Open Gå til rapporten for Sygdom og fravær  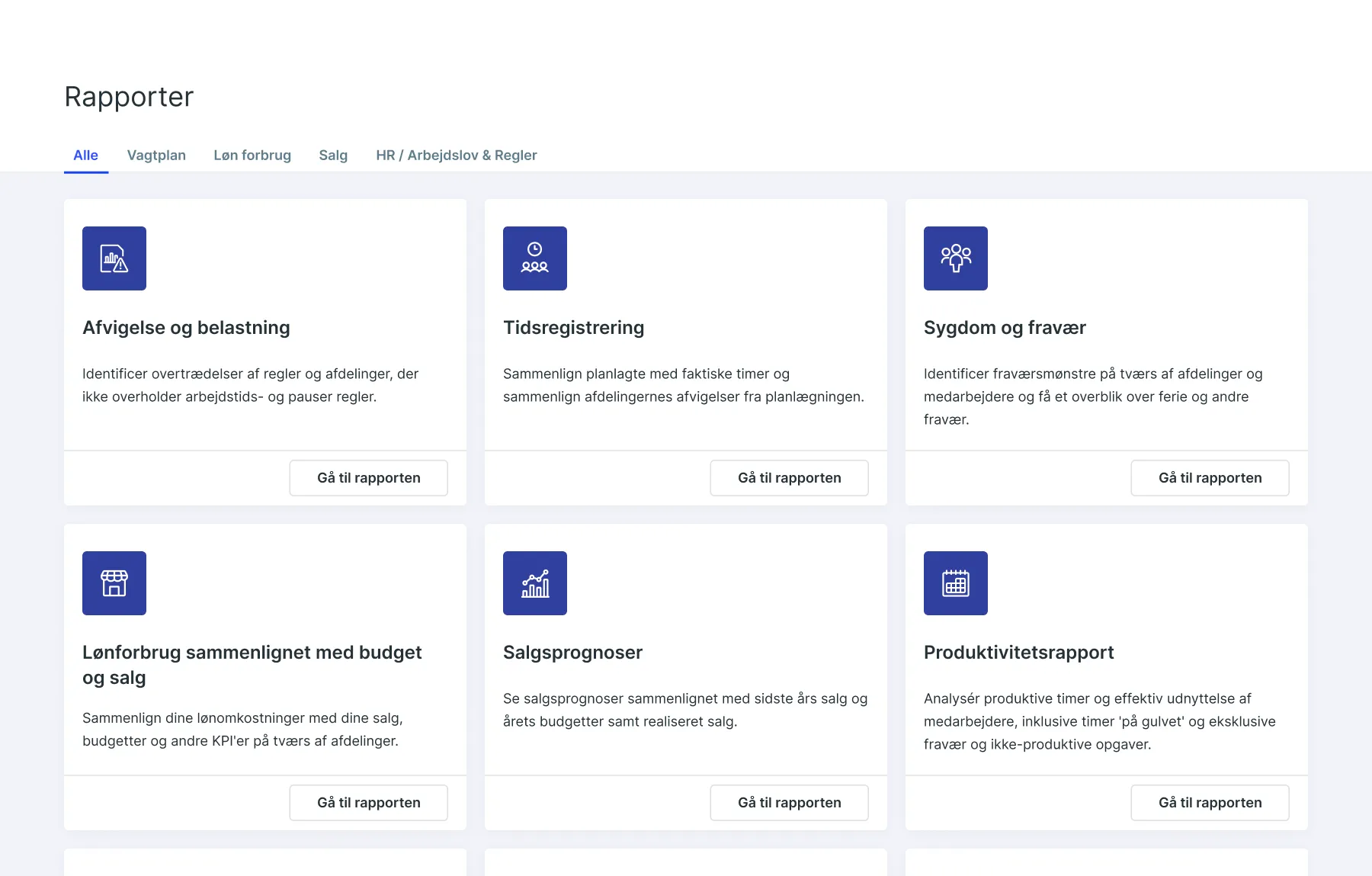(x=1210, y=478)
